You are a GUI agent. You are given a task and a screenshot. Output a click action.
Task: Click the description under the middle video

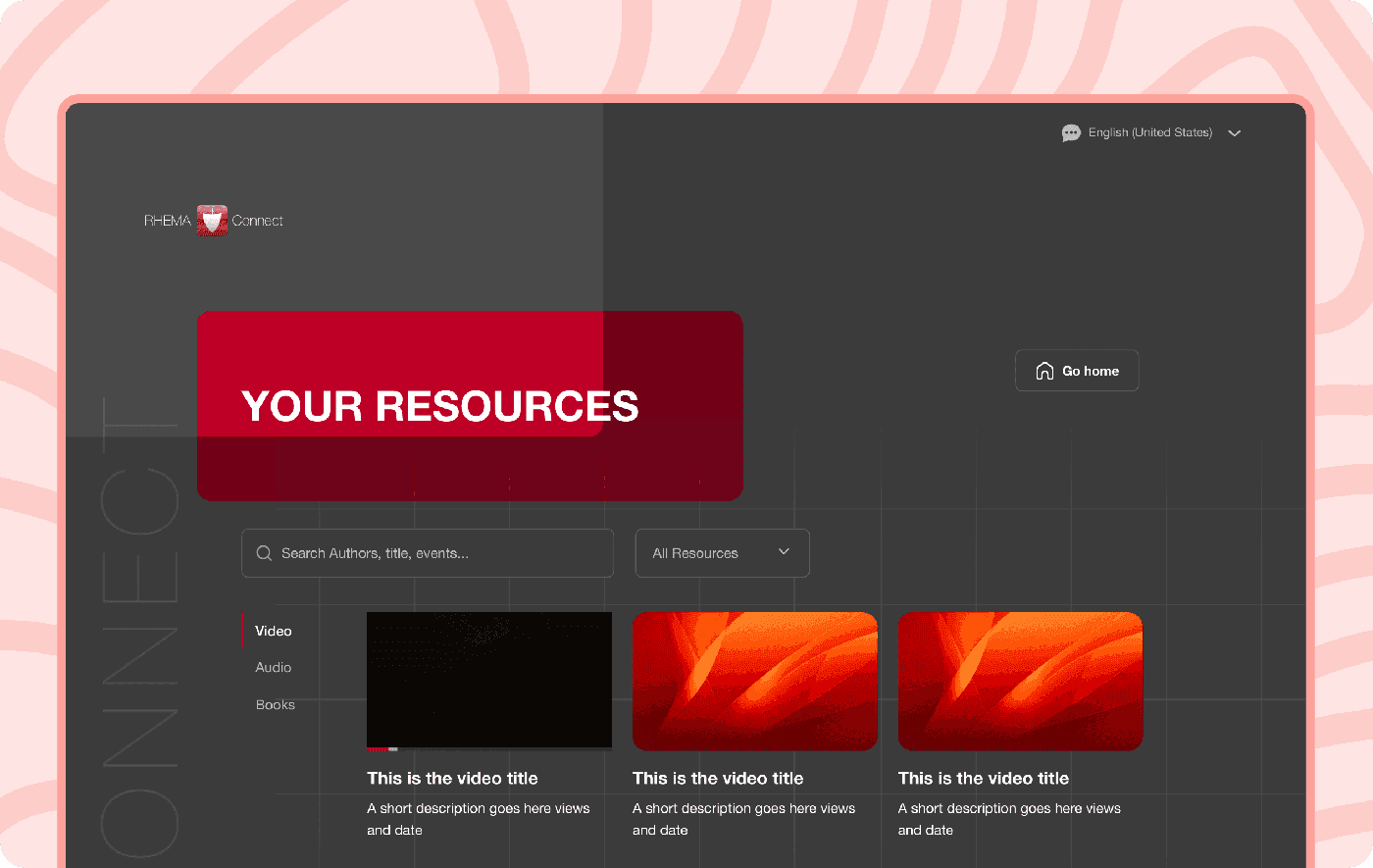[744, 819]
